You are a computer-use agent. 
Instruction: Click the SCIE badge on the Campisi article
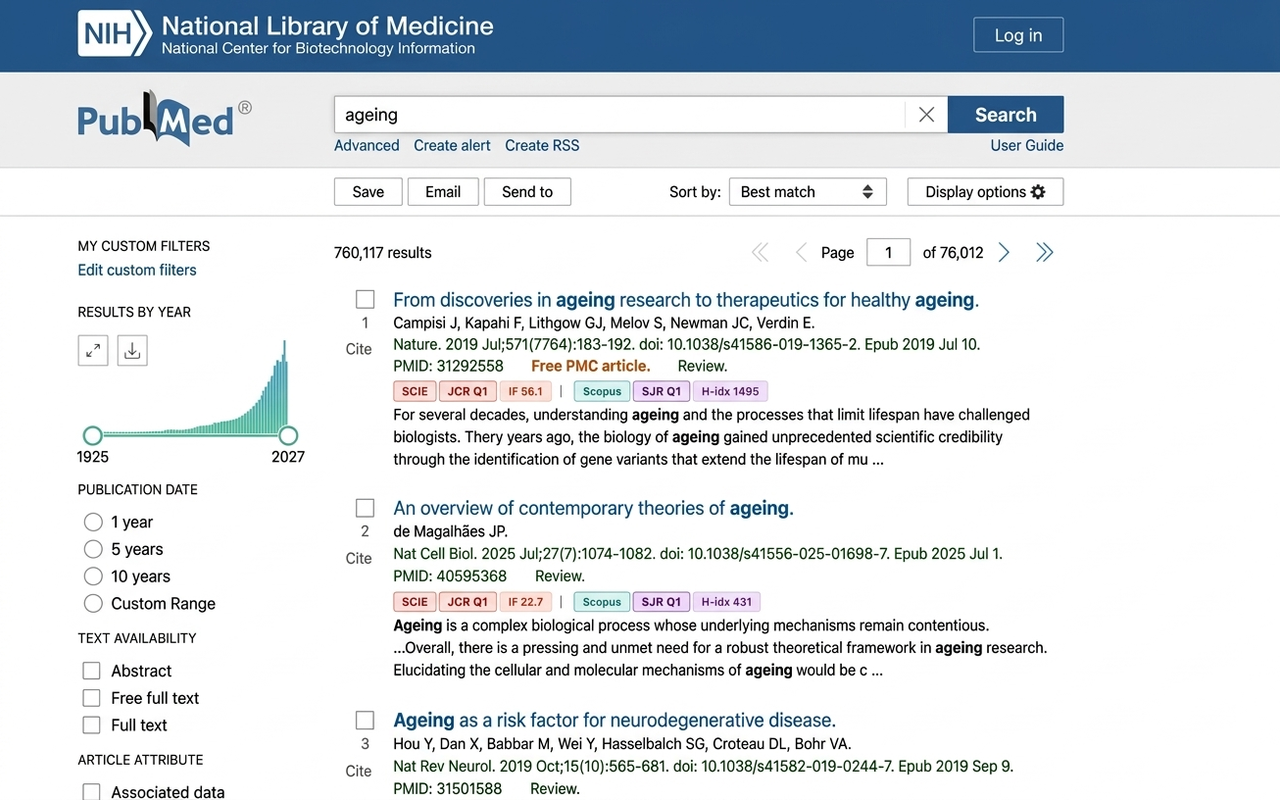pyautogui.click(x=415, y=391)
